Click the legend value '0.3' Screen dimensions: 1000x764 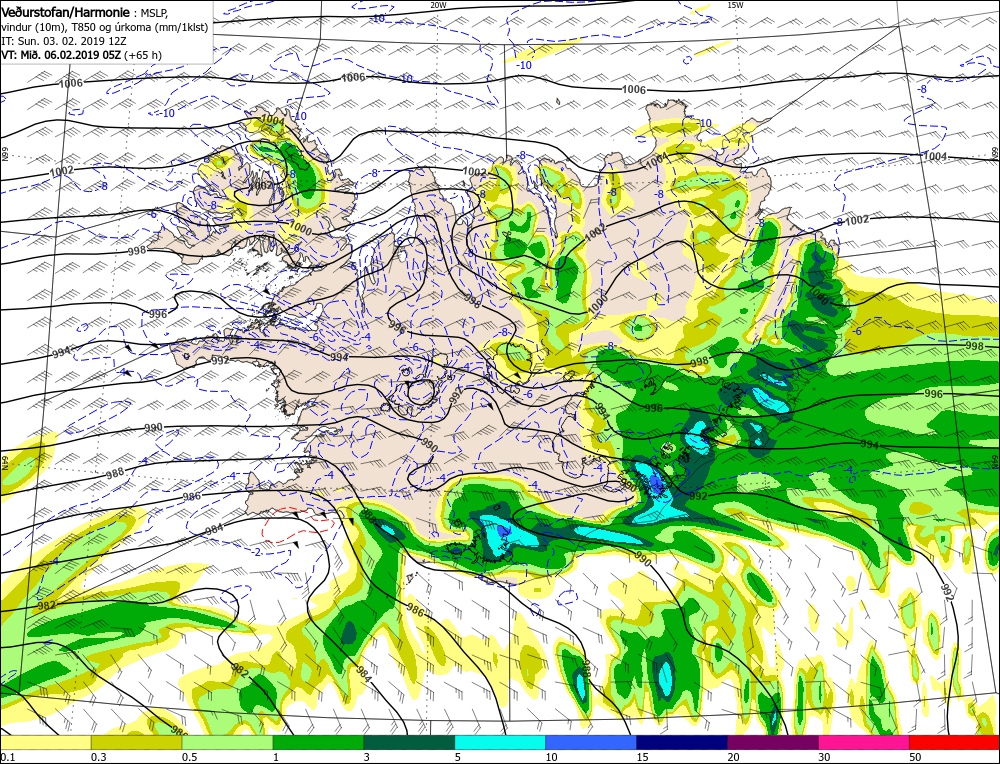pos(98,757)
